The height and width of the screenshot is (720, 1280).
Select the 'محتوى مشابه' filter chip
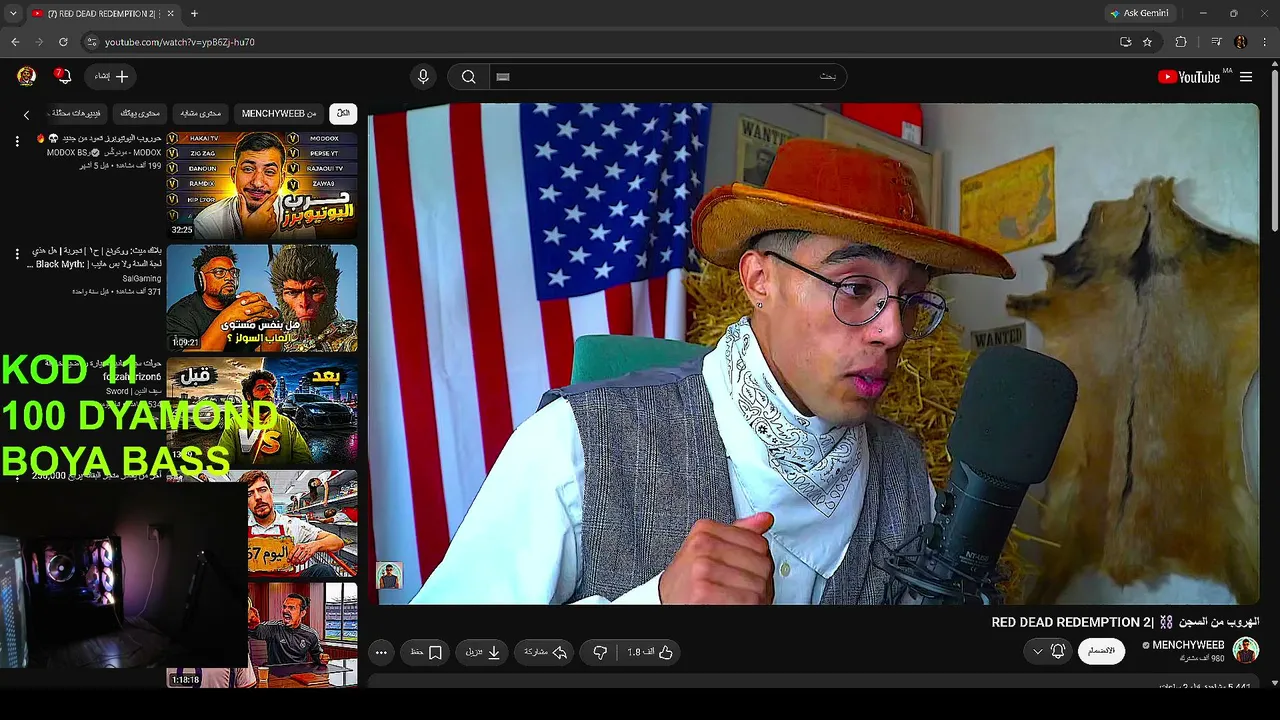(x=200, y=114)
